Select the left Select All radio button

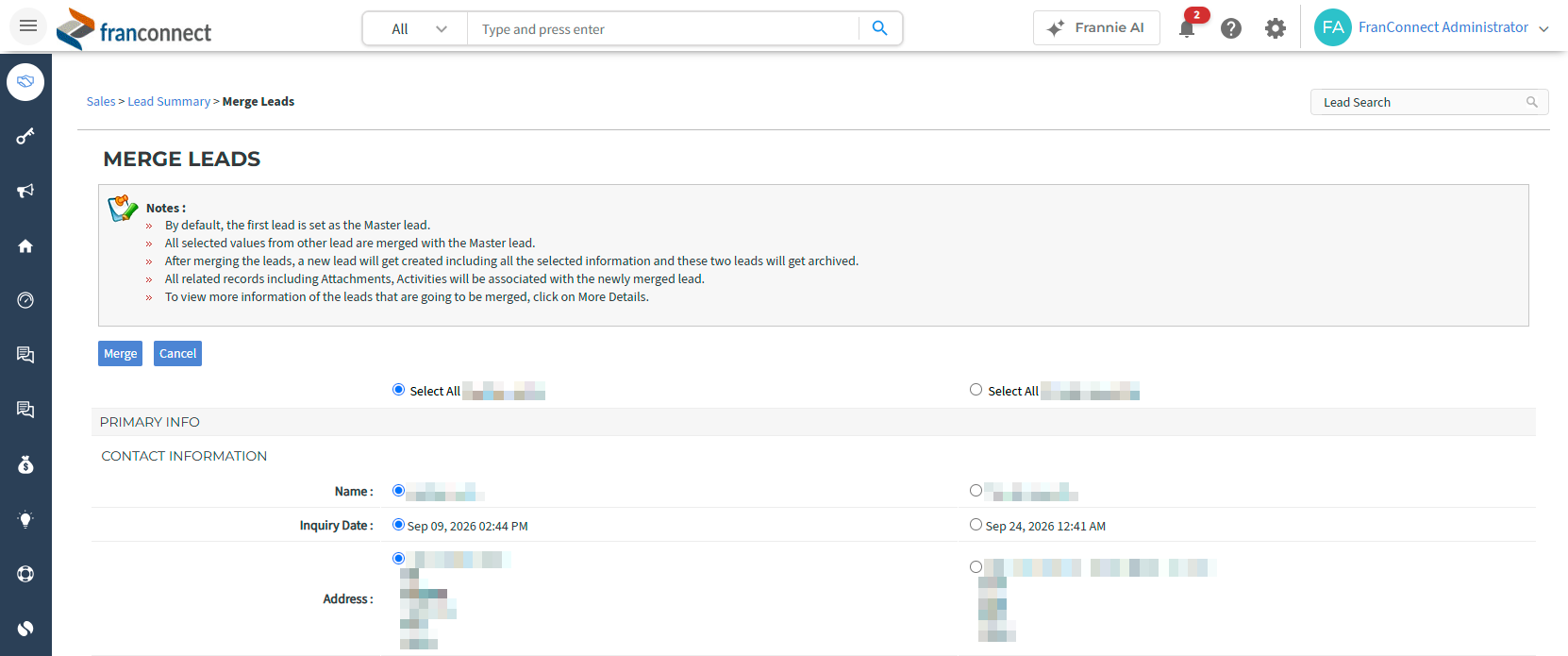click(x=398, y=390)
